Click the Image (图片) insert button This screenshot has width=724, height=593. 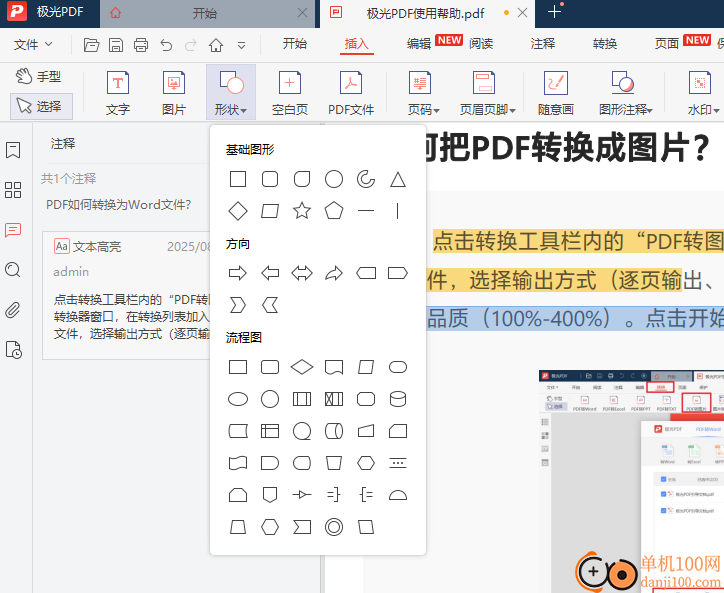[x=174, y=93]
